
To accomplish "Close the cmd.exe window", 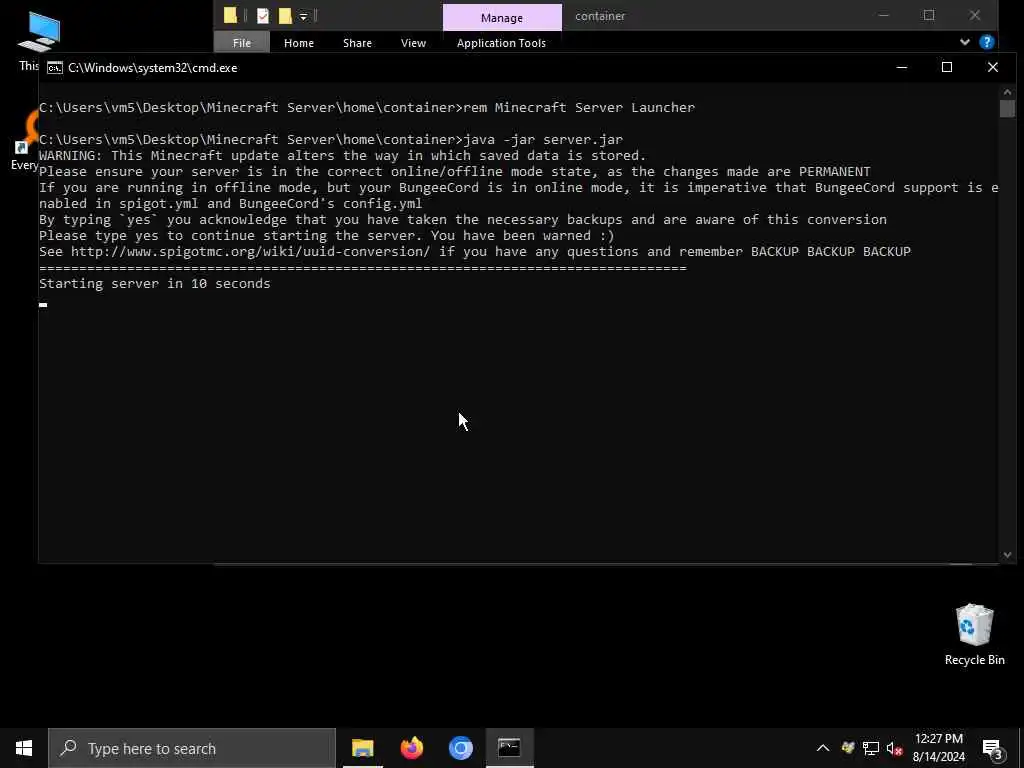I will click(x=992, y=67).
